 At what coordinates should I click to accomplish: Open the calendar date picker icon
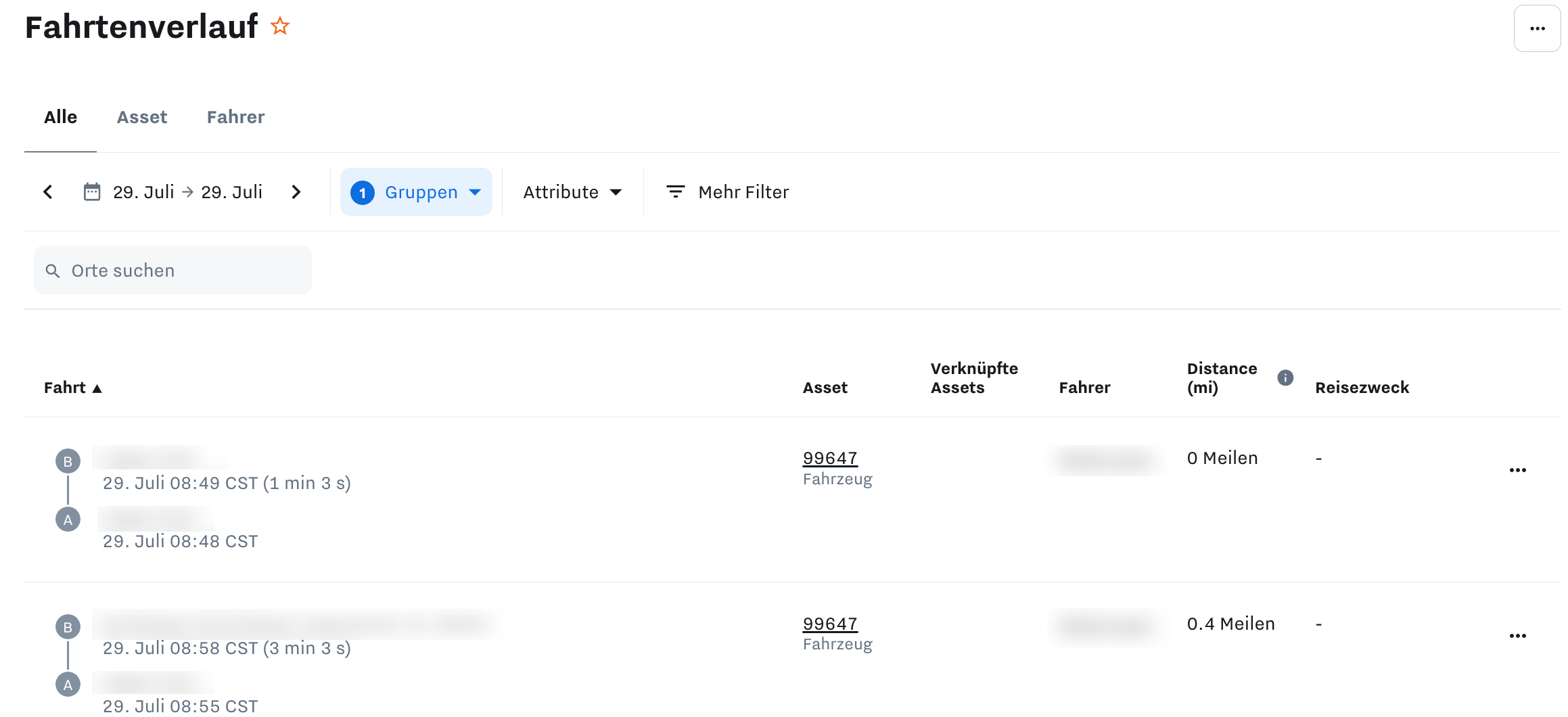click(92, 192)
